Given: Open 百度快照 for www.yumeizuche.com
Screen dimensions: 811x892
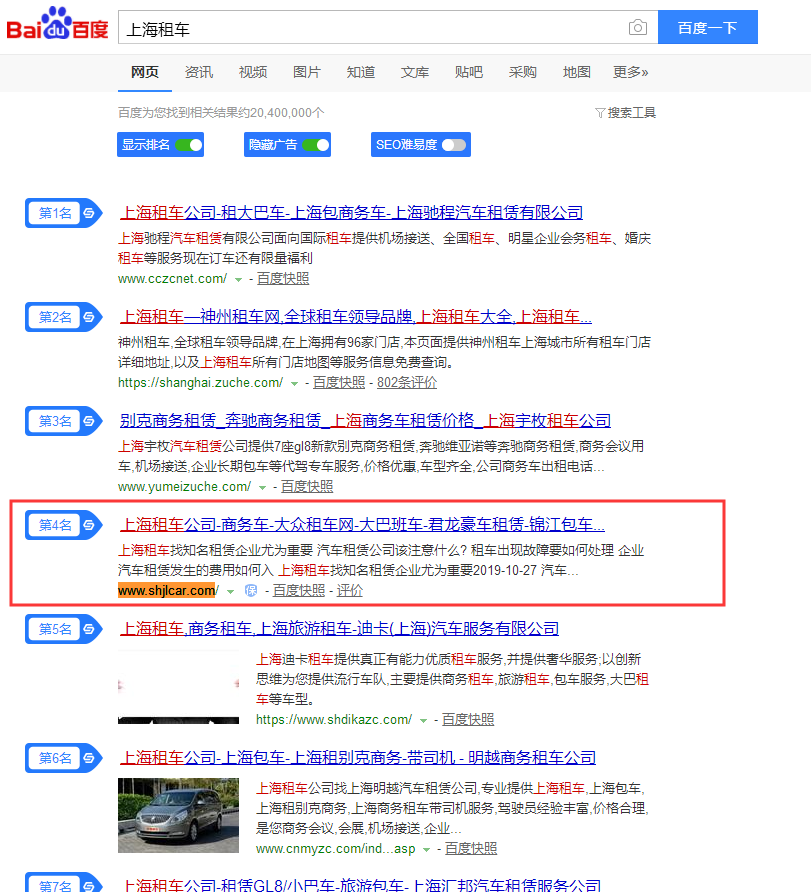Looking at the screenshot, I should click(x=307, y=487).
